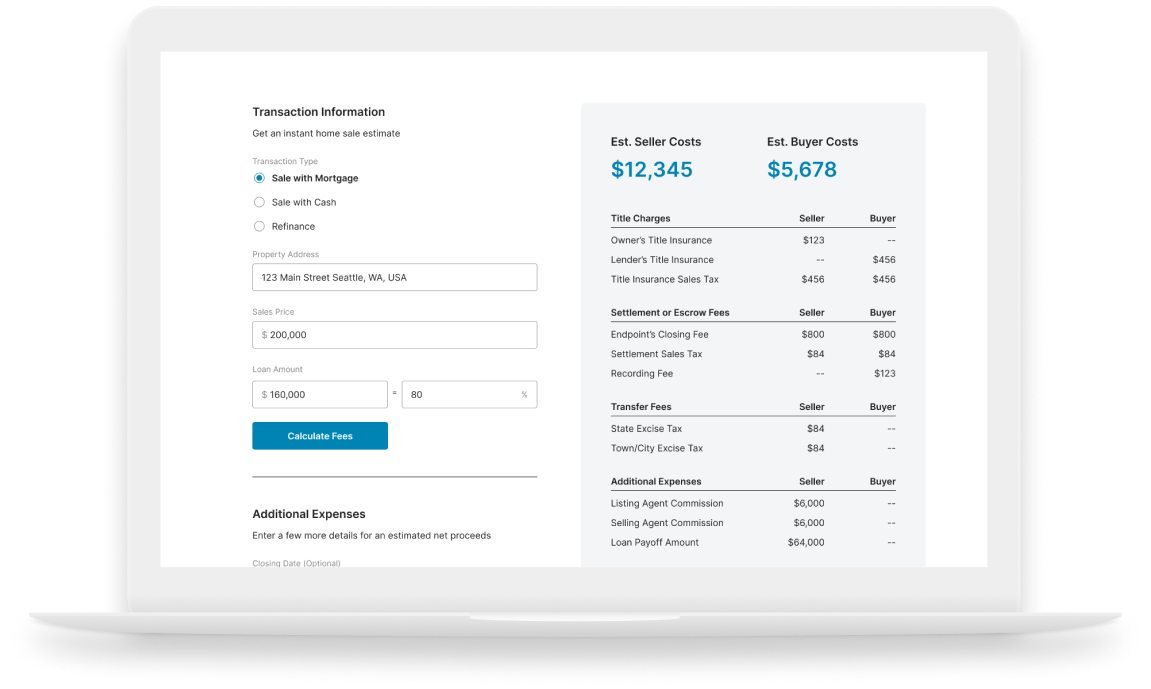Choose the Sale with Cash transaction type
This screenshot has height=689, width=1151.
coord(259,202)
